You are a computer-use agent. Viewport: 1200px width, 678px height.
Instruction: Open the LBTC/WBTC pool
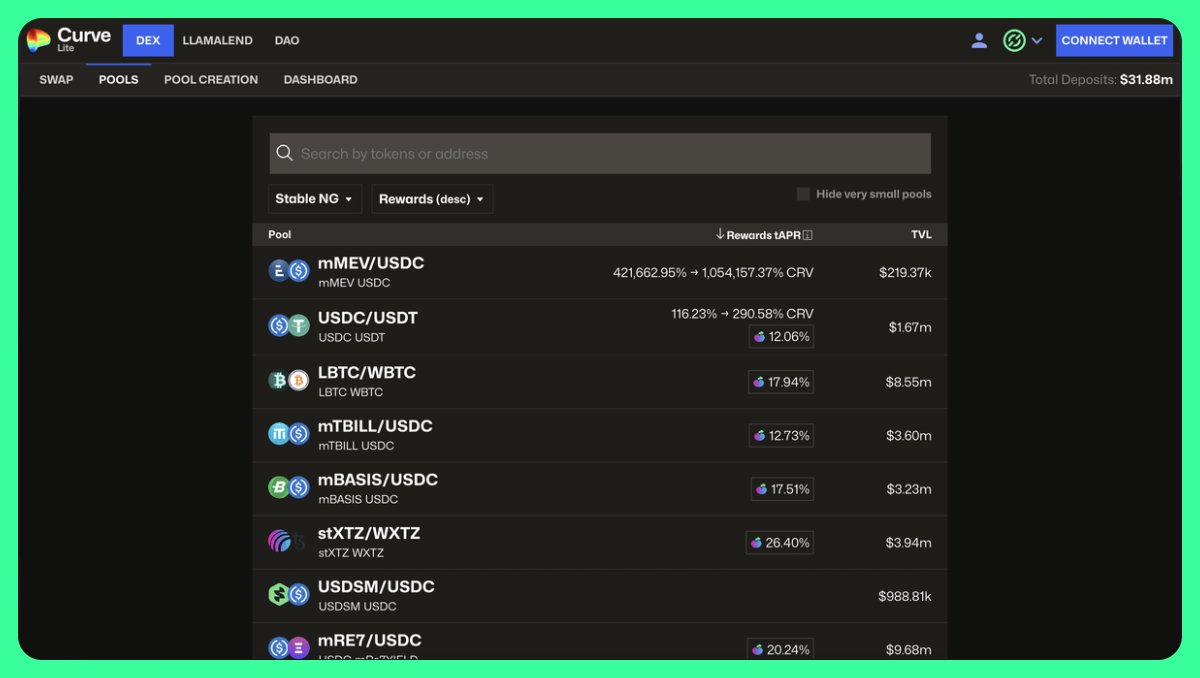click(600, 381)
